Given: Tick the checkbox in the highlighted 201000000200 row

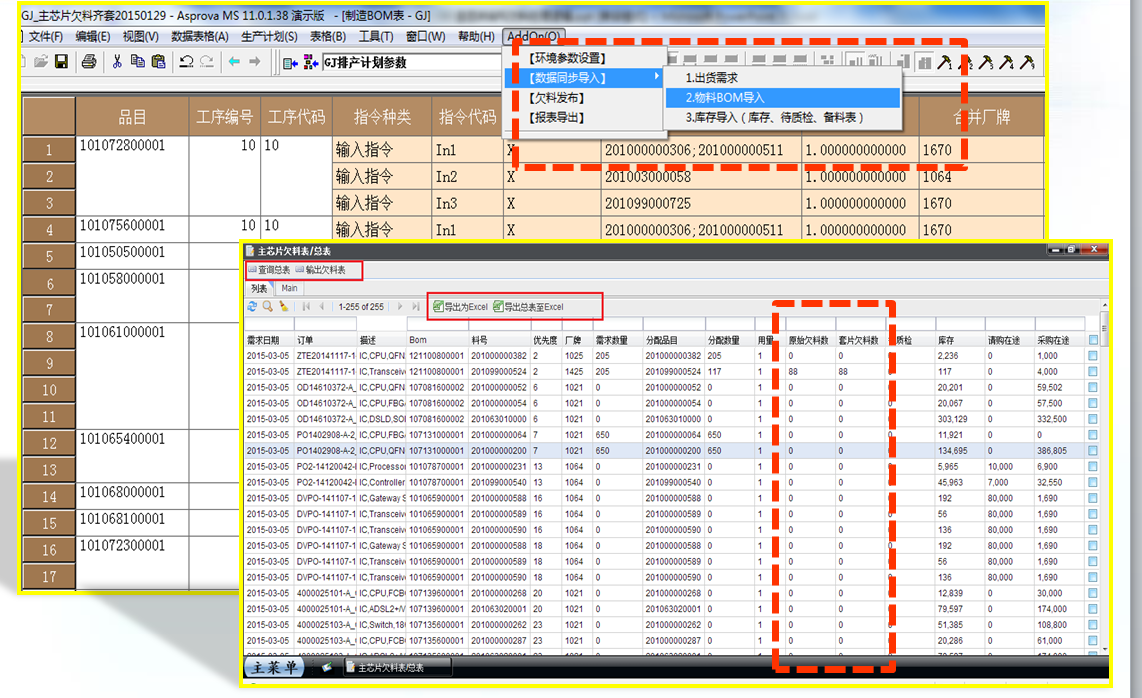Looking at the screenshot, I should click(1092, 451).
